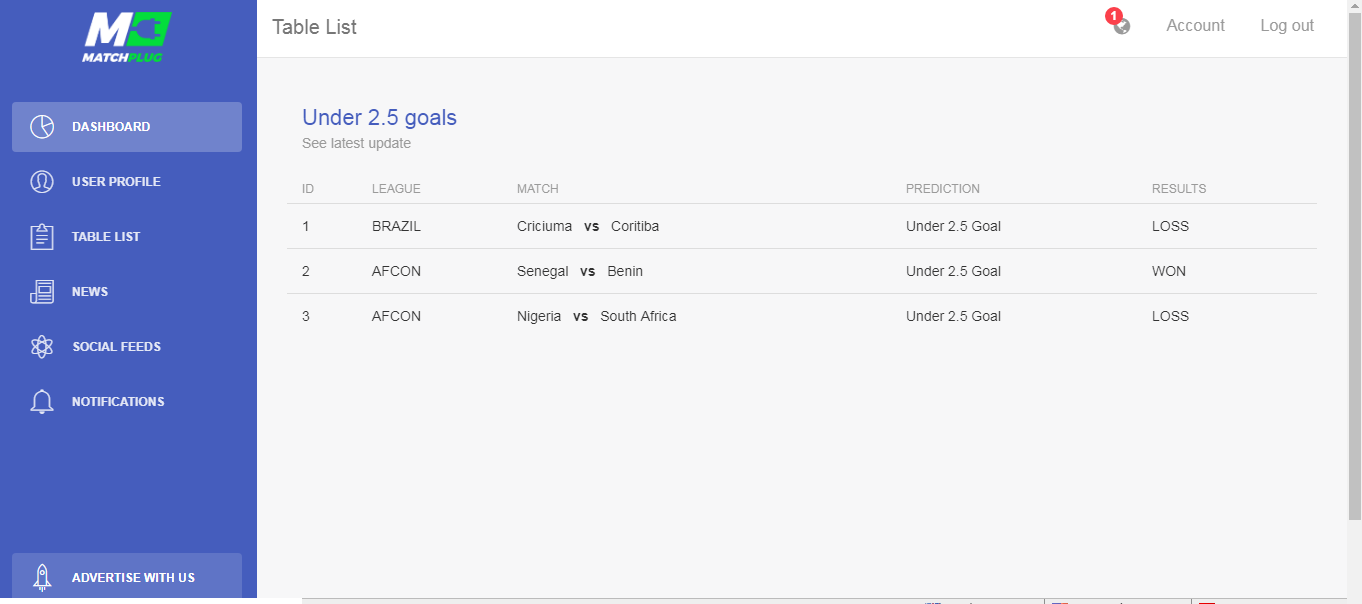Click the Table List page title
1362x604 pixels.
pyautogui.click(x=314, y=27)
